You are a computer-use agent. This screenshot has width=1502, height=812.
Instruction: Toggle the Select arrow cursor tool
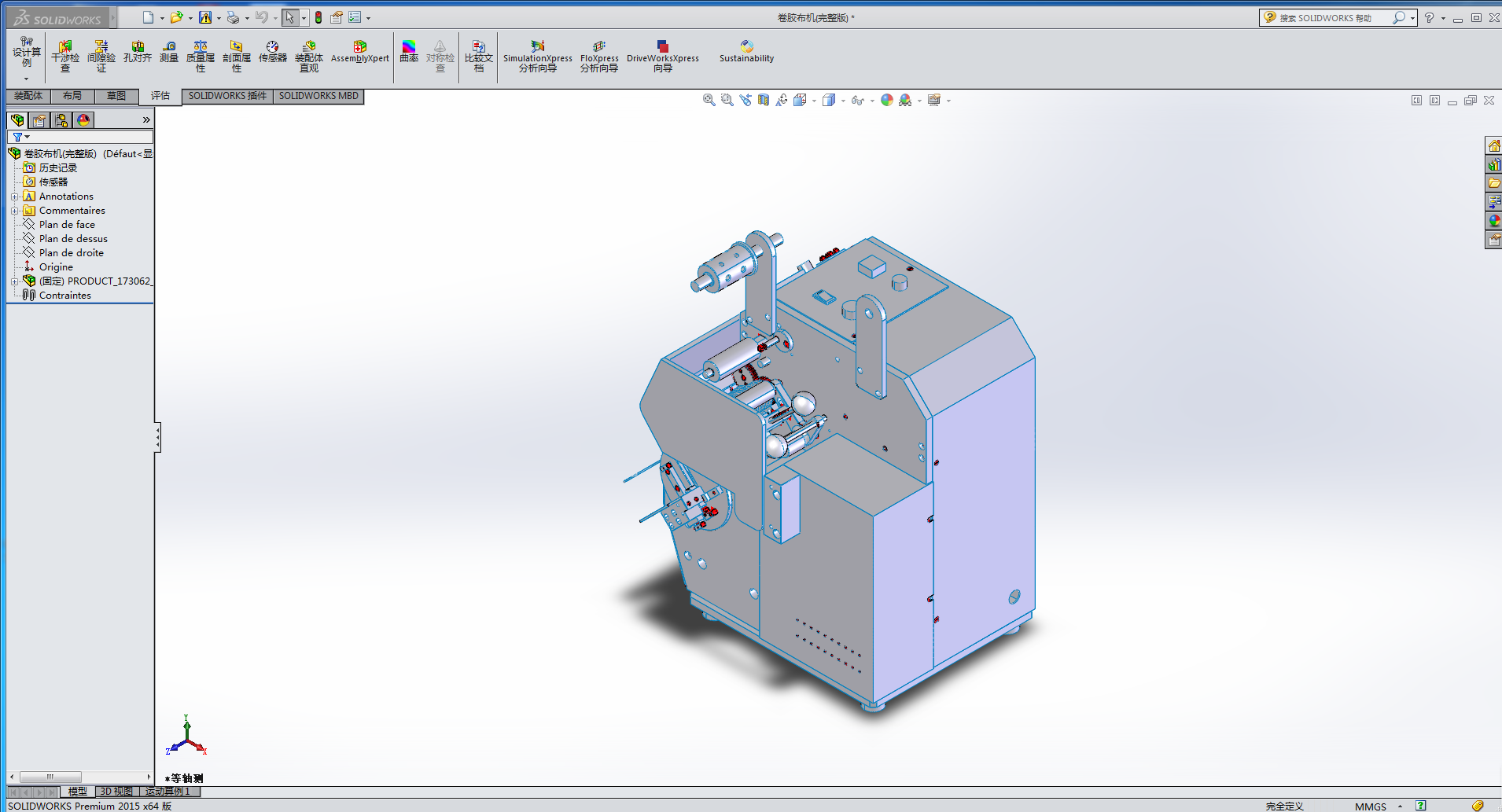pos(290,17)
